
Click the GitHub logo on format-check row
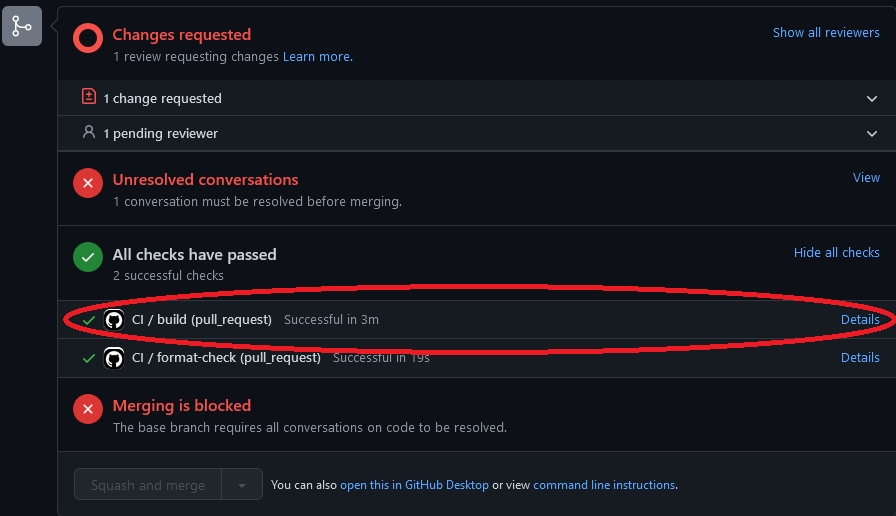click(114, 357)
